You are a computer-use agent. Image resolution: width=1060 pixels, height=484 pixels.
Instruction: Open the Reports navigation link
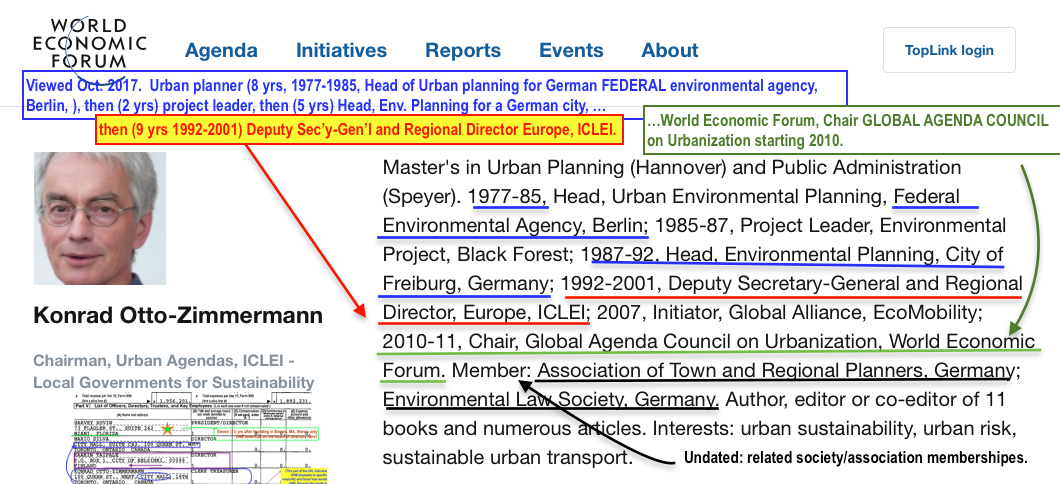(x=463, y=50)
